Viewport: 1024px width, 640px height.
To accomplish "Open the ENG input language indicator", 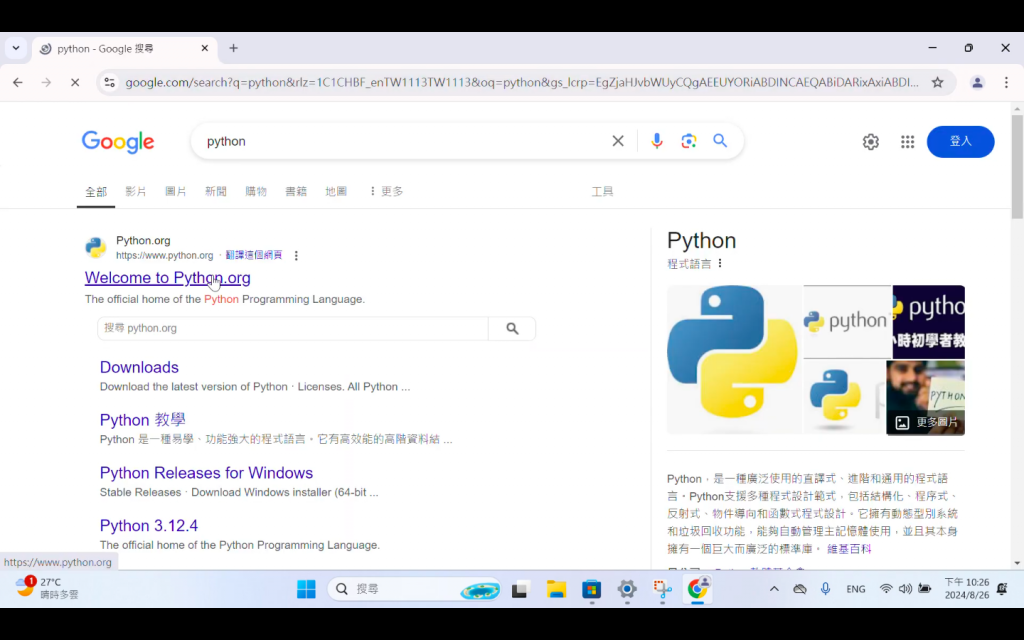I will 856,589.
